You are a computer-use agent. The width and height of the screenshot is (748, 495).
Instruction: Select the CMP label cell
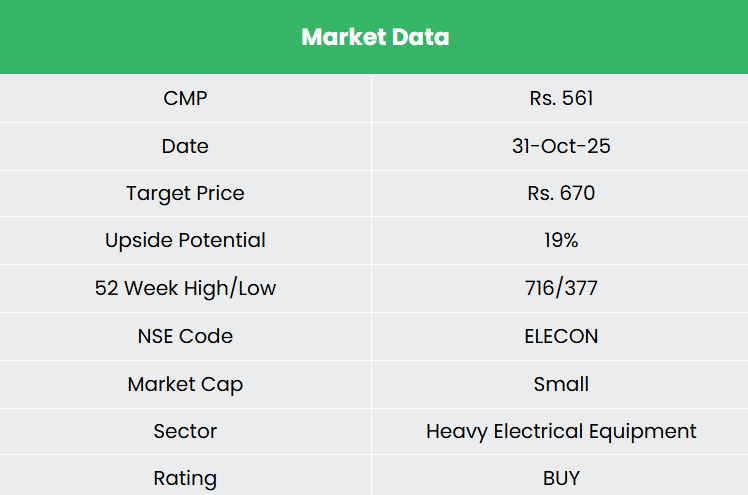185,98
